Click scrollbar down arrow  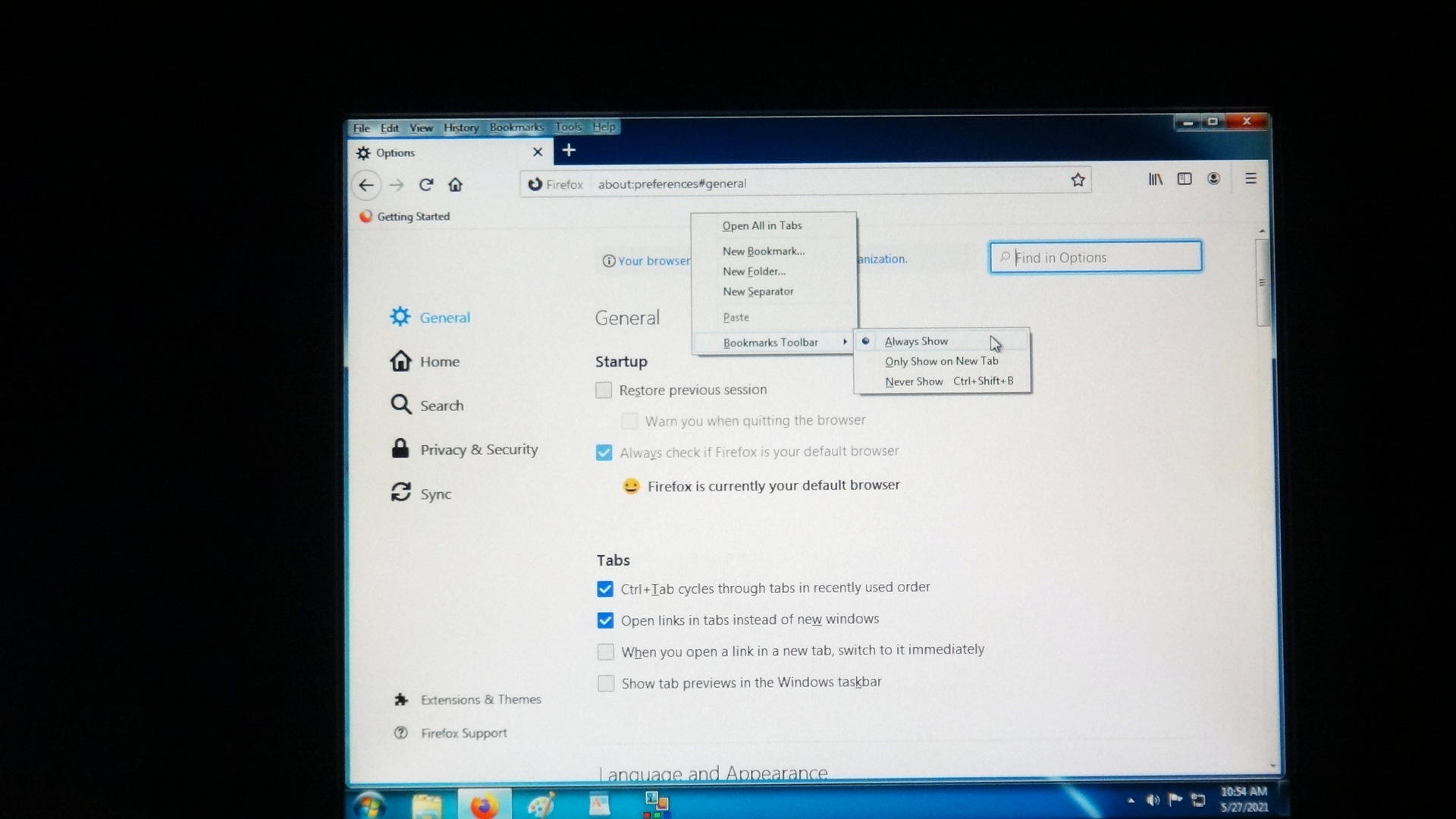coord(1272,766)
